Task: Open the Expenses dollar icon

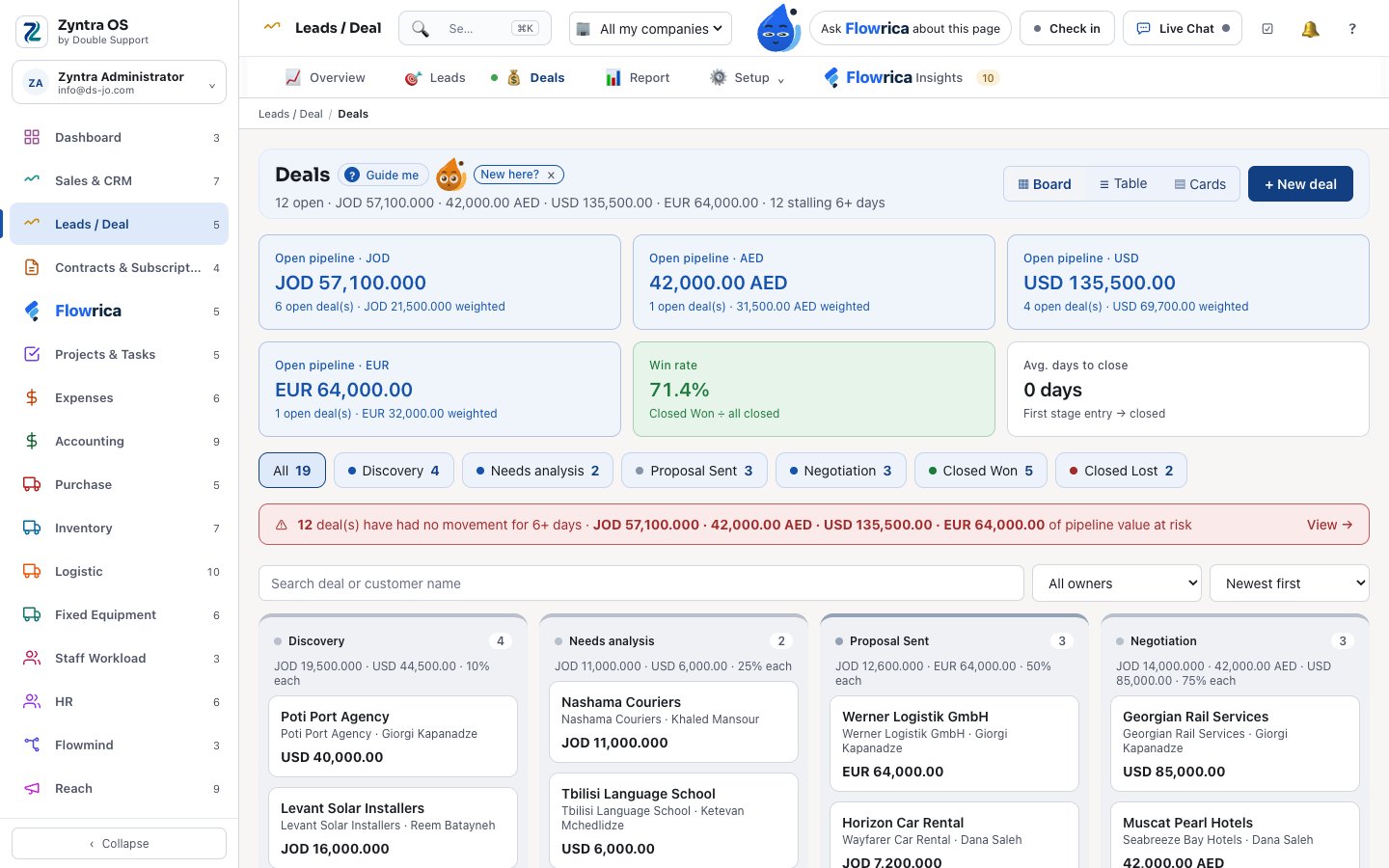Action: coord(32,397)
